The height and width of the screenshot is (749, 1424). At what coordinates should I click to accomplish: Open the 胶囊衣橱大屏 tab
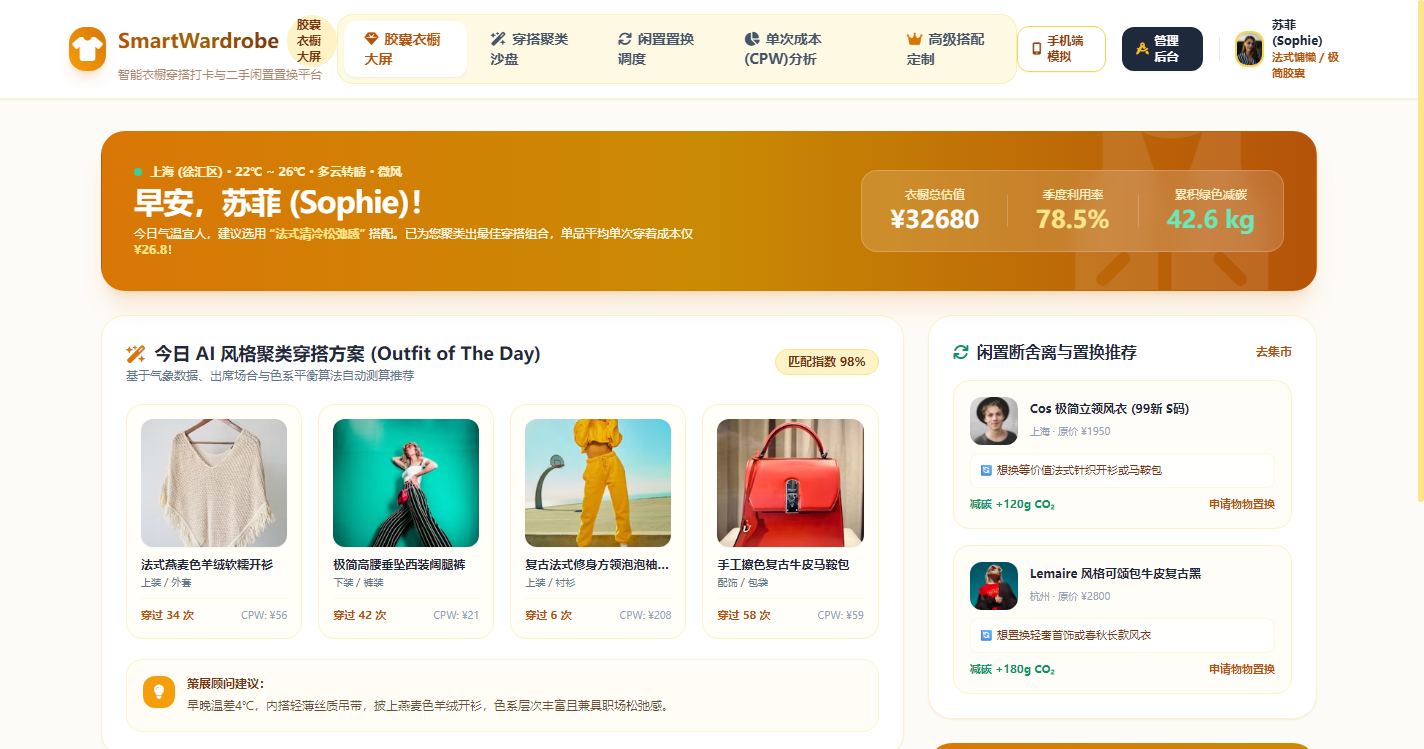405,49
